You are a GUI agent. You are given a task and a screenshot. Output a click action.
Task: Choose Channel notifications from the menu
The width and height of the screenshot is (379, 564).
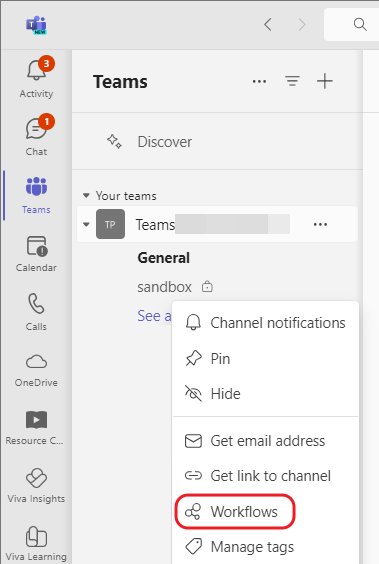click(x=265, y=323)
